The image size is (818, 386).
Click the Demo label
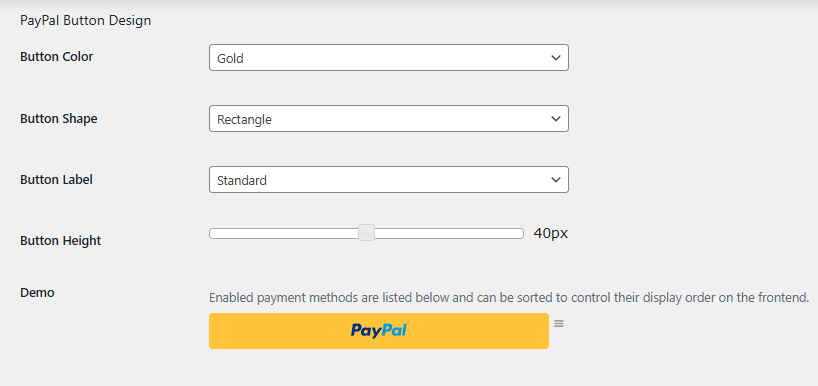(37, 293)
